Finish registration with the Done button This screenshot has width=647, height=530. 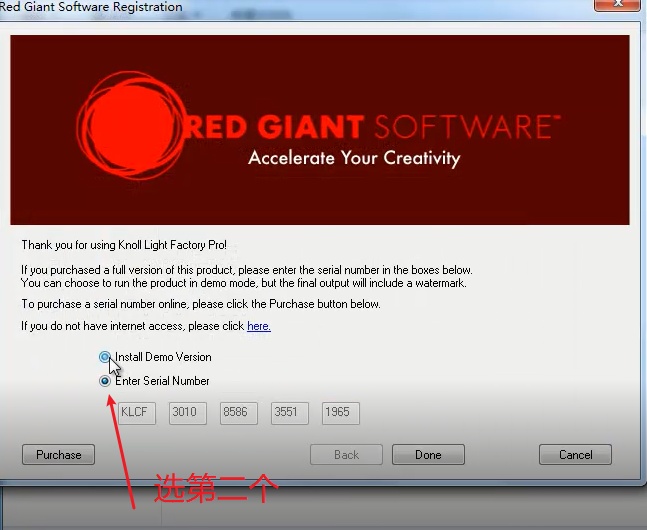click(428, 454)
